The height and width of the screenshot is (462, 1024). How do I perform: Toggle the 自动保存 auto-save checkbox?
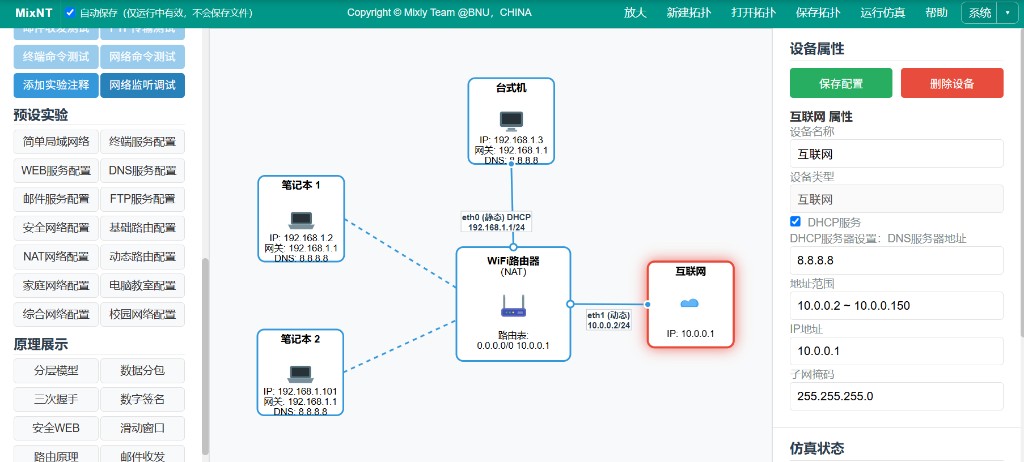pos(71,12)
